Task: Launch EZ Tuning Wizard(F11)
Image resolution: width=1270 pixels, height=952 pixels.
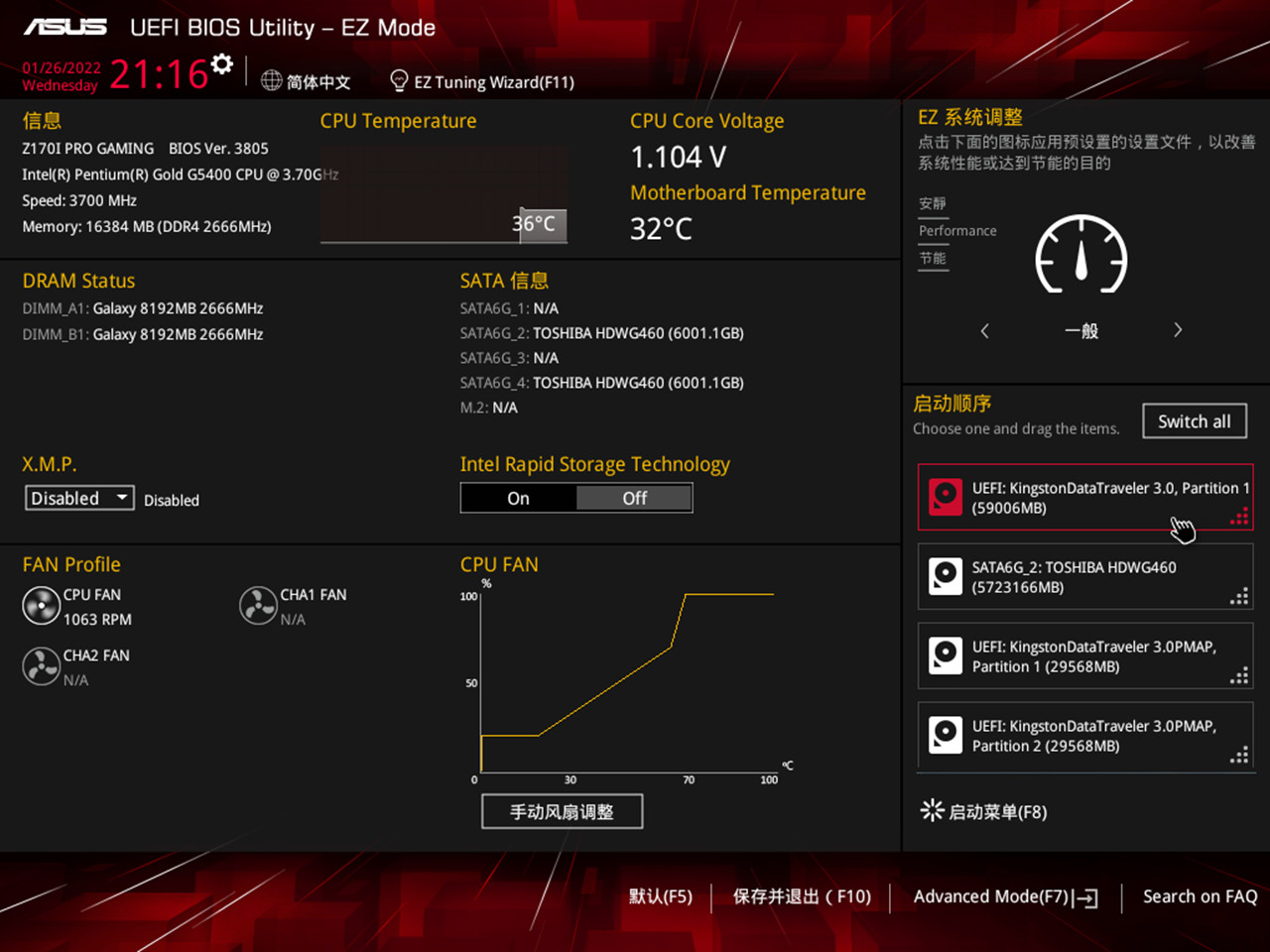Action: (494, 81)
